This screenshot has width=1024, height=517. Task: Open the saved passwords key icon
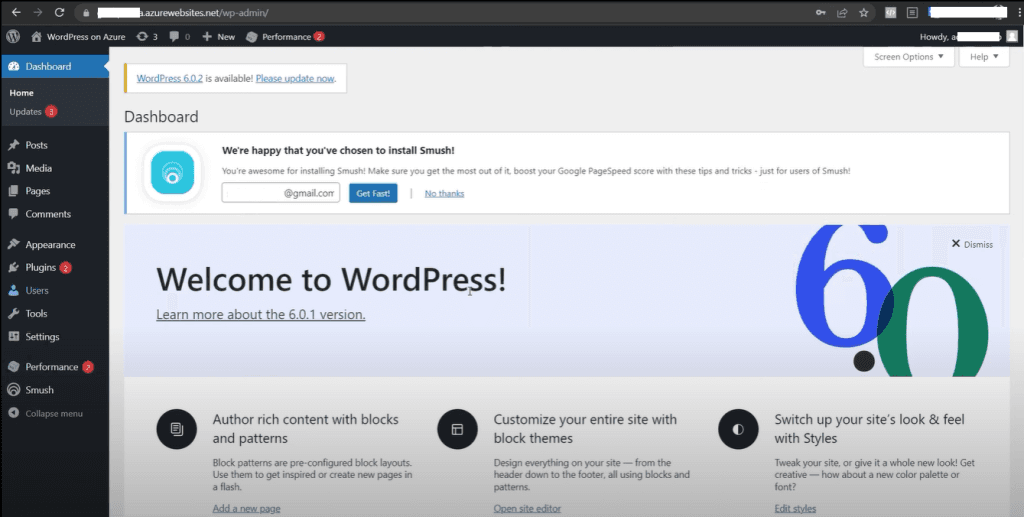(821, 12)
